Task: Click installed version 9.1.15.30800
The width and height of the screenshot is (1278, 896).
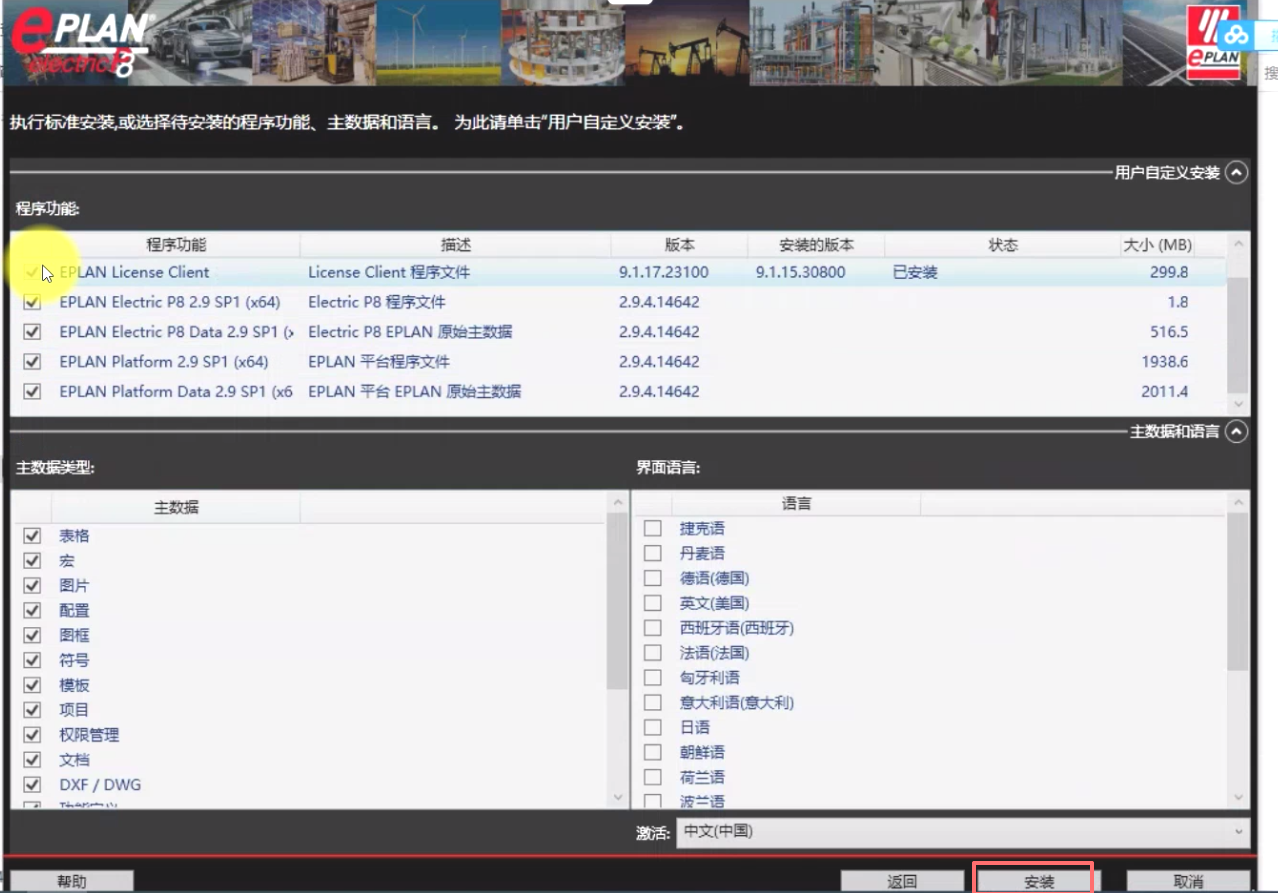Action: pyautogui.click(x=801, y=272)
